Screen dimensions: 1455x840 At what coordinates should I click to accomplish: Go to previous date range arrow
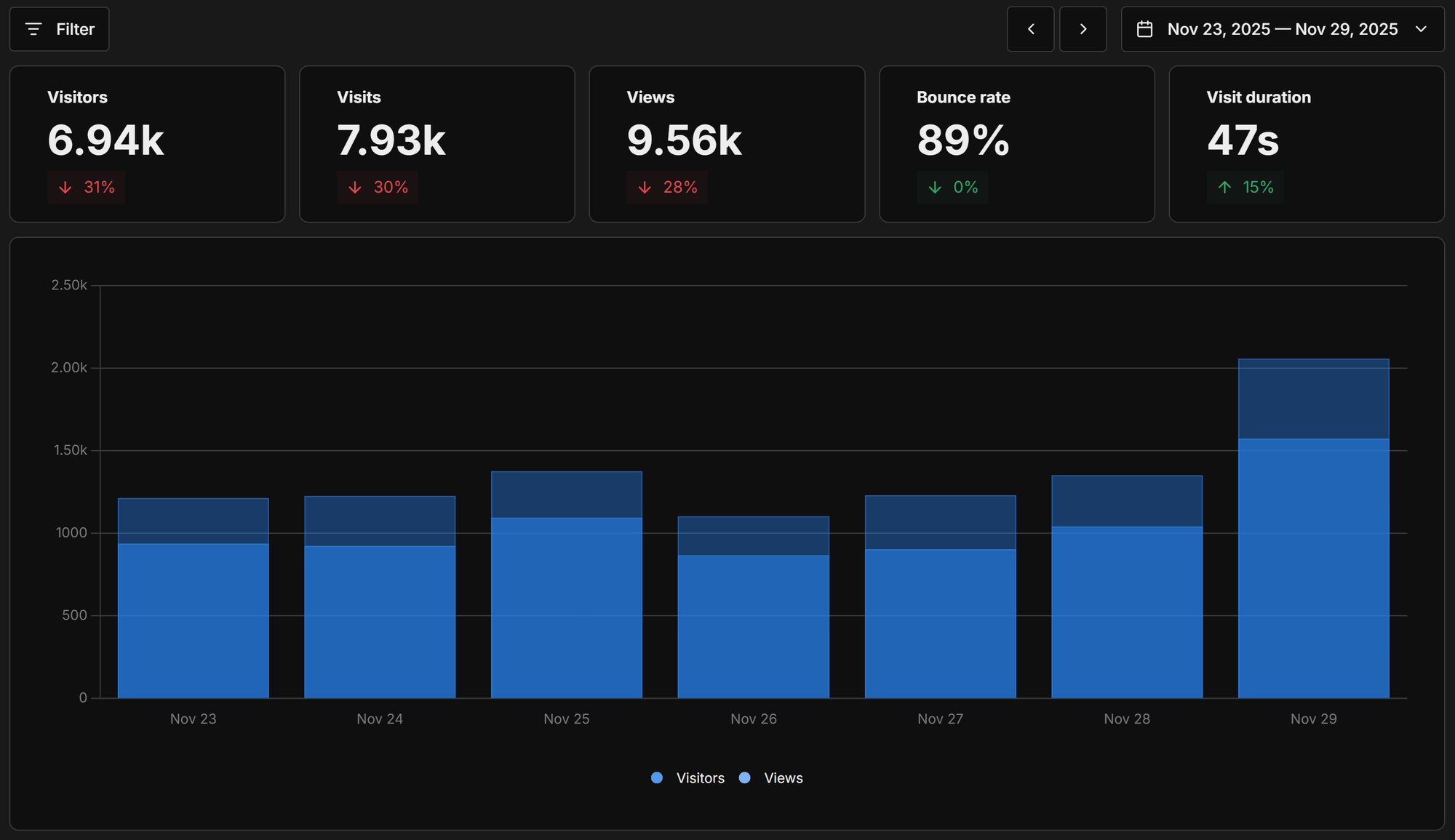(x=1030, y=29)
